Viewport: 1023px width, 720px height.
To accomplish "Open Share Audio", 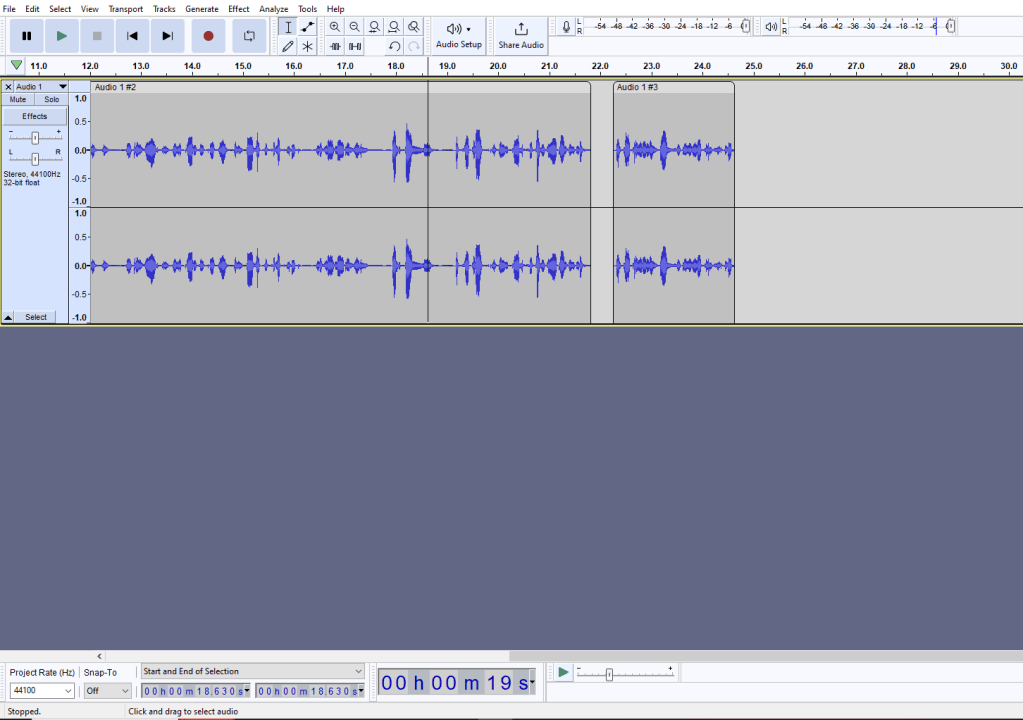I will [521, 35].
